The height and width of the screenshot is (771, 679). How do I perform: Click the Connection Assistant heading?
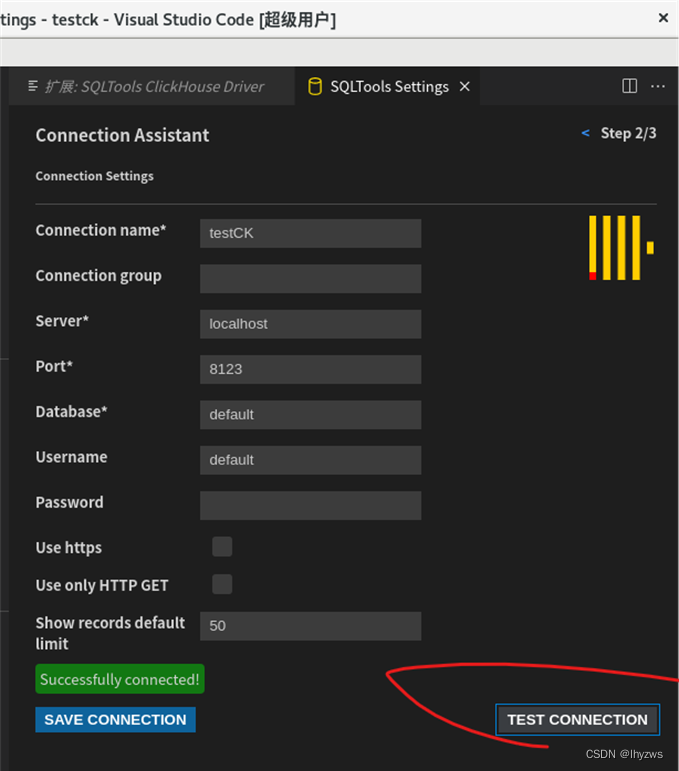point(122,135)
